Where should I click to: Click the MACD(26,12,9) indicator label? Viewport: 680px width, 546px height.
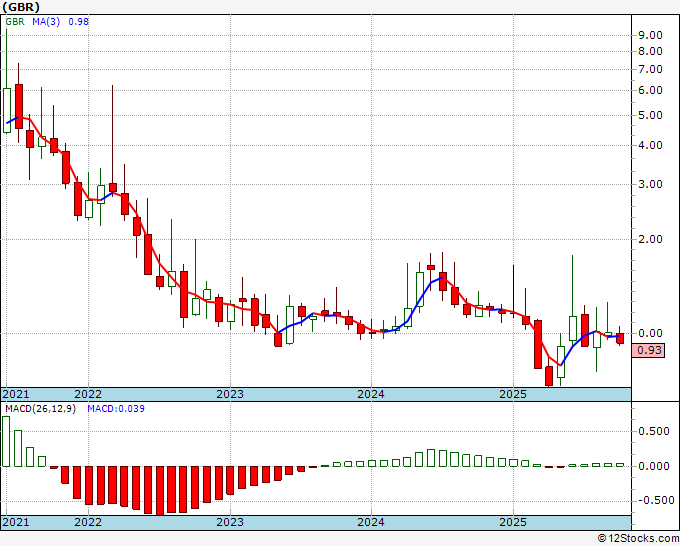point(40,409)
